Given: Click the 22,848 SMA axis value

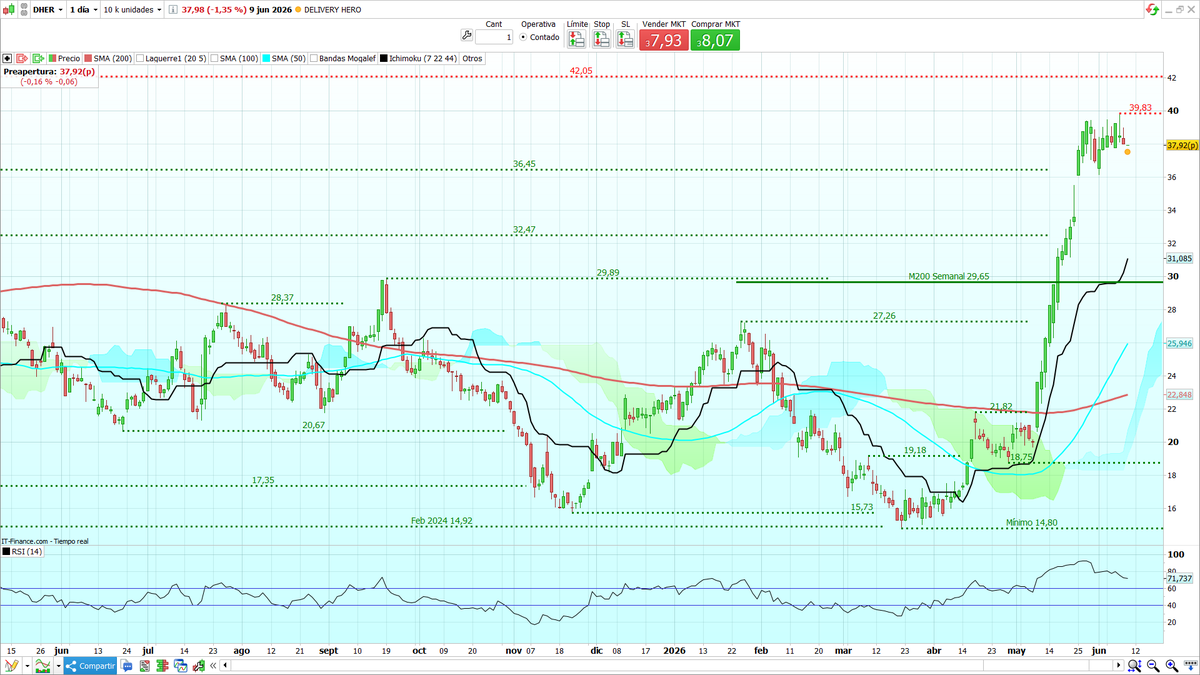Looking at the screenshot, I should pos(1180,394).
